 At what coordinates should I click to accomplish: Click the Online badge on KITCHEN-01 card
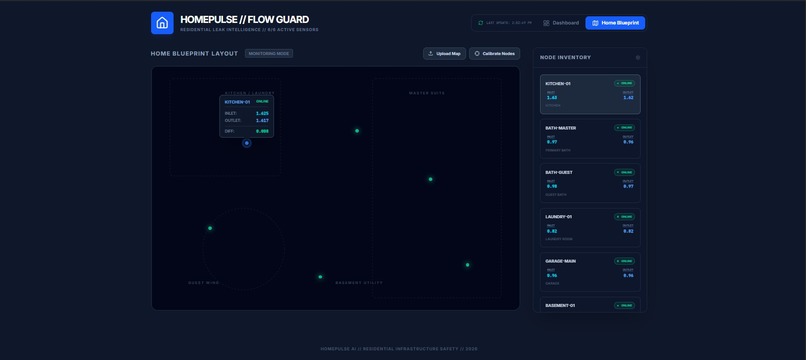click(624, 83)
